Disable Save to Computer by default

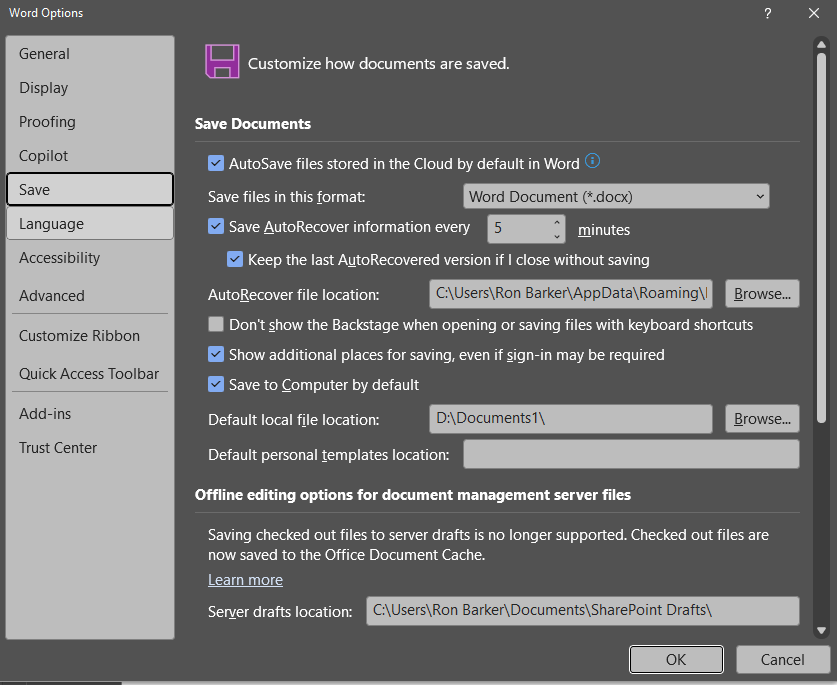tap(215, 384)
